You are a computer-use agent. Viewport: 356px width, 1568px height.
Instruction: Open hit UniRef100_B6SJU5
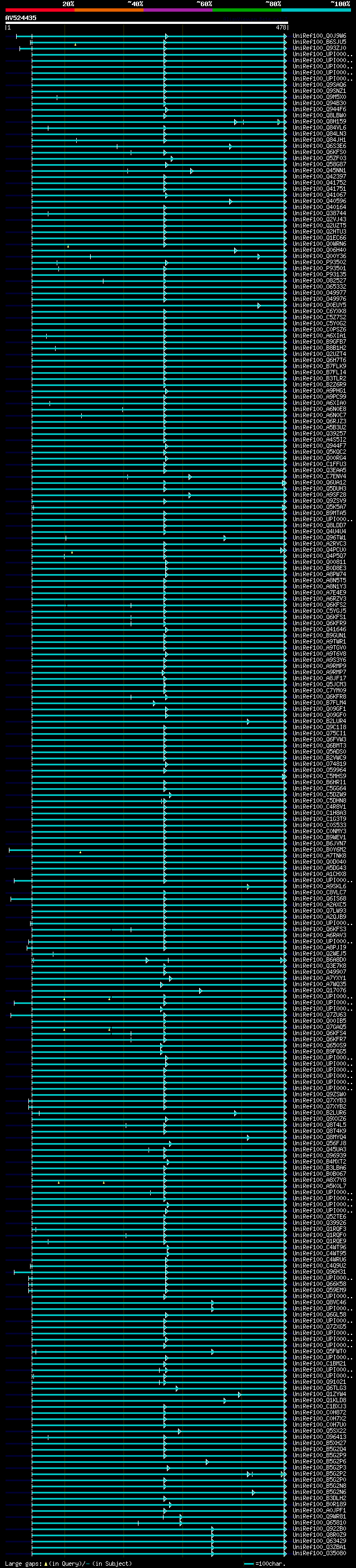pyautogui.click(x=319, y=42)
